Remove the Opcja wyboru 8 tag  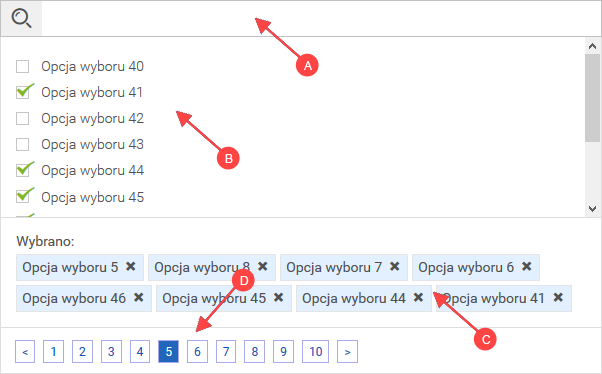pyautogui.click(x=263, y=266)
